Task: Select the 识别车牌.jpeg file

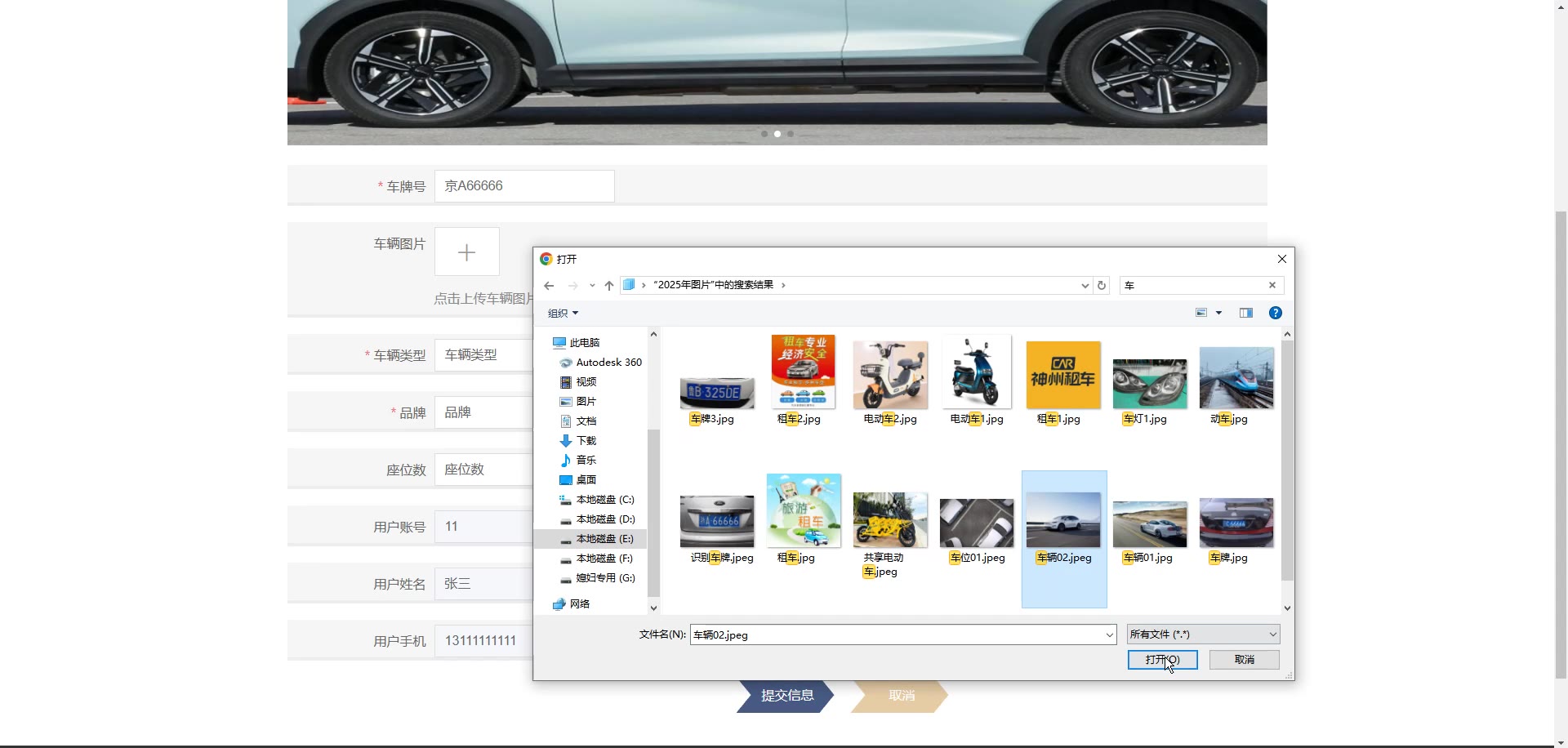Action: tap(716, 529)
